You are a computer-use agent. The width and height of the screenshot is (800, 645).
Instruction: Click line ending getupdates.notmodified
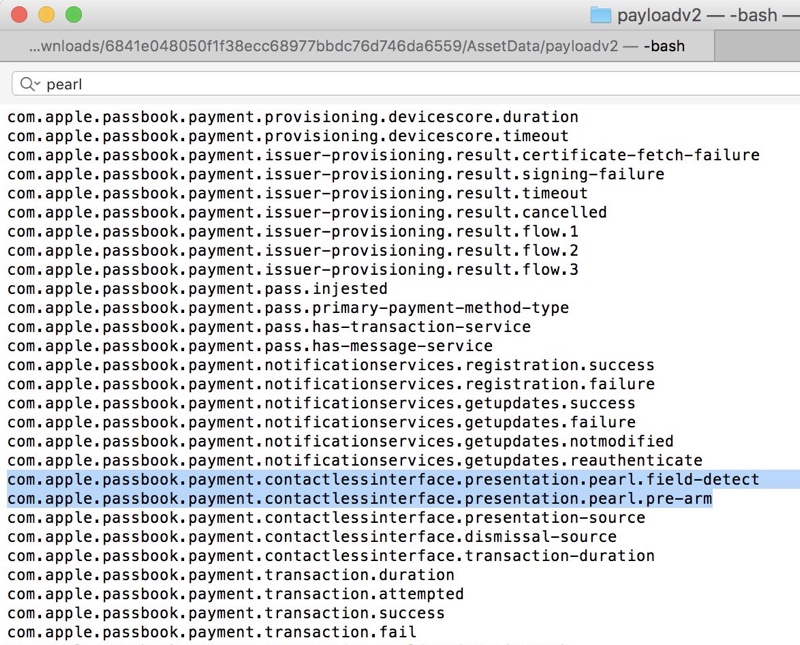[340, 441]
